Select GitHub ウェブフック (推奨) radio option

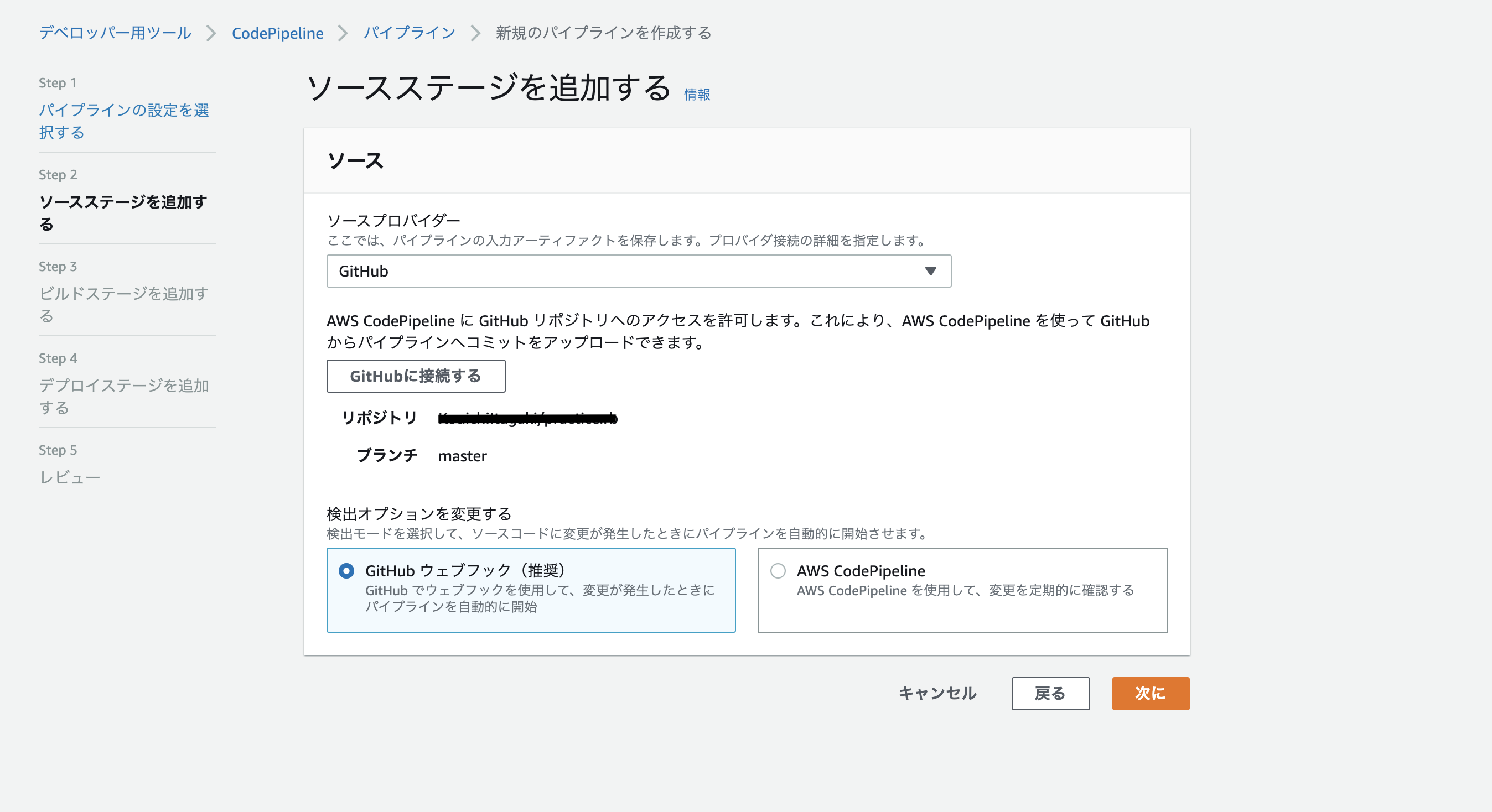(346, 571)
